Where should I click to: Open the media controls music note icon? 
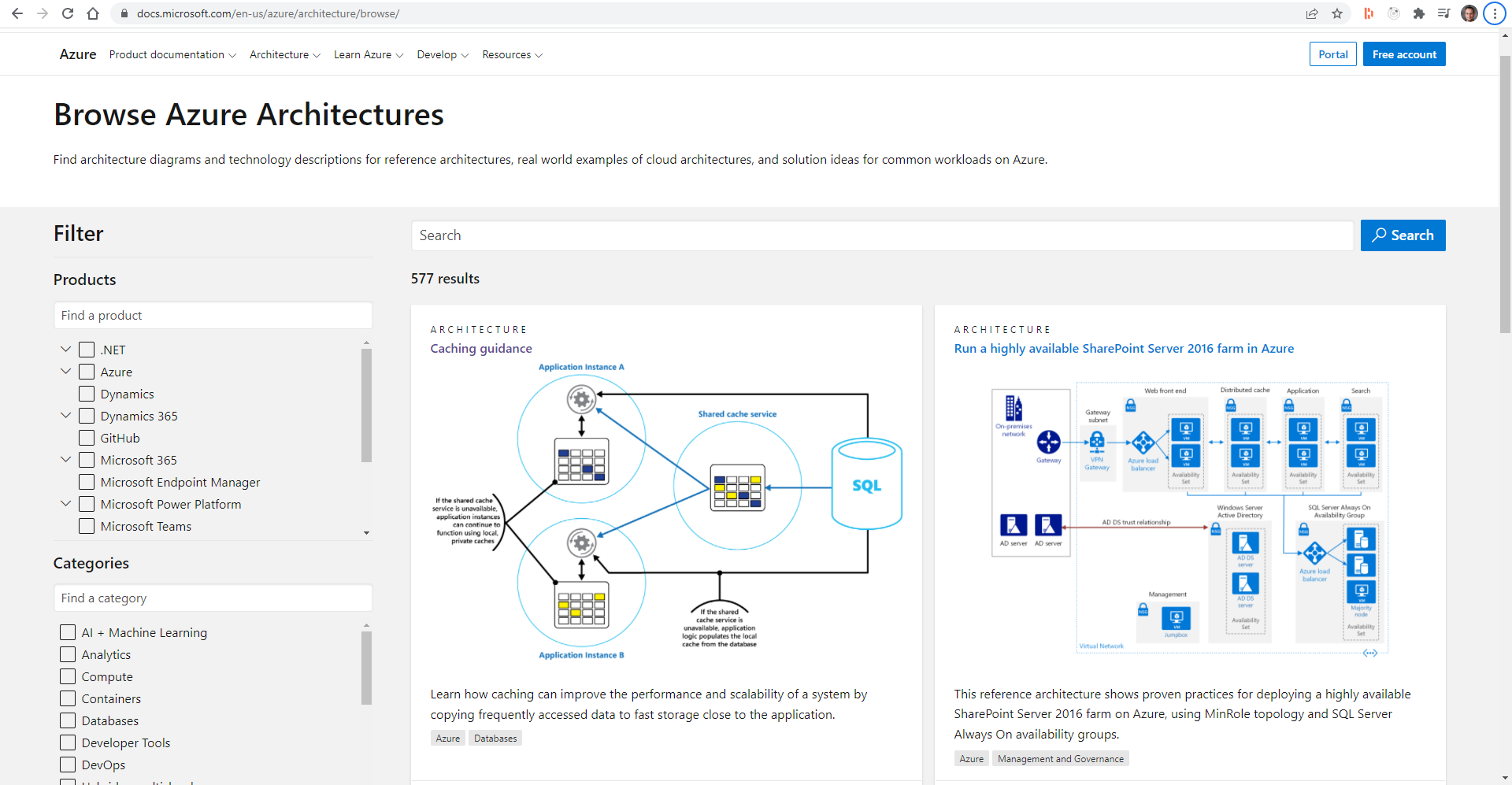coord(1443,13)
